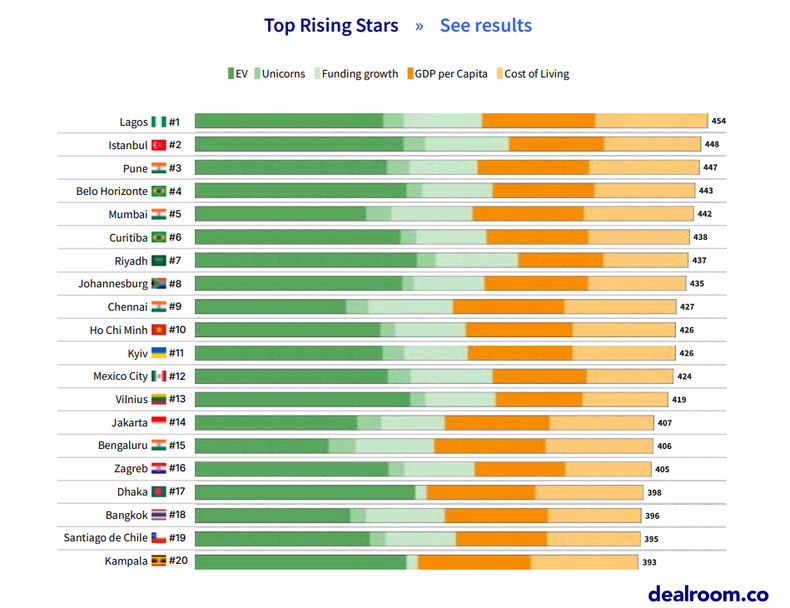Open the See results link

486,25
